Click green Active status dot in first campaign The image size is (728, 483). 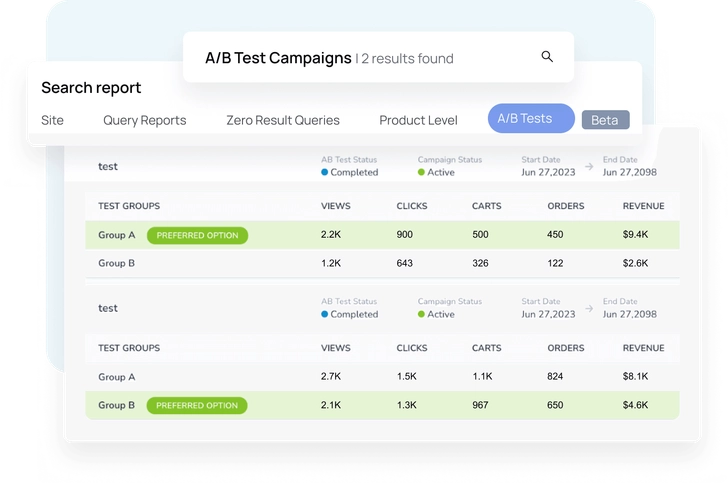coord(422,172)
